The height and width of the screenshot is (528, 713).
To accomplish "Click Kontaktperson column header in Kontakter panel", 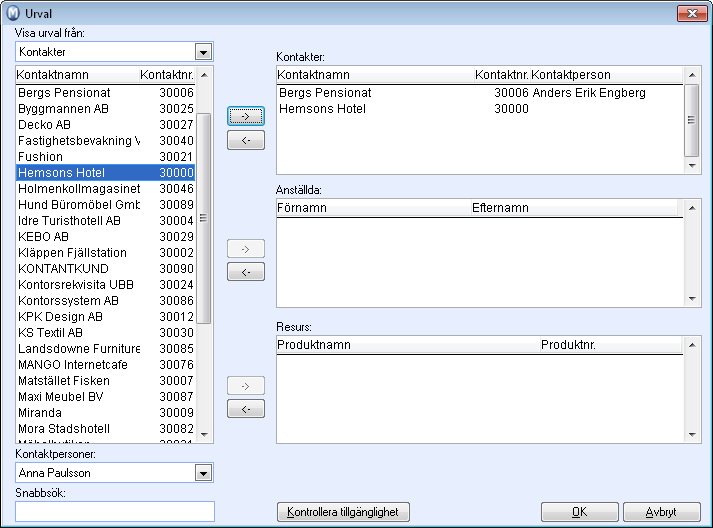I will [606, 75].
